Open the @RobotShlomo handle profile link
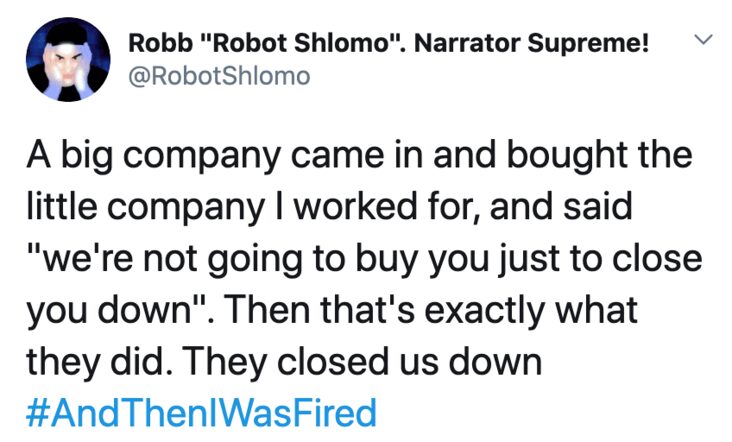This screenshot has width=732, height=442. [219, 76]
